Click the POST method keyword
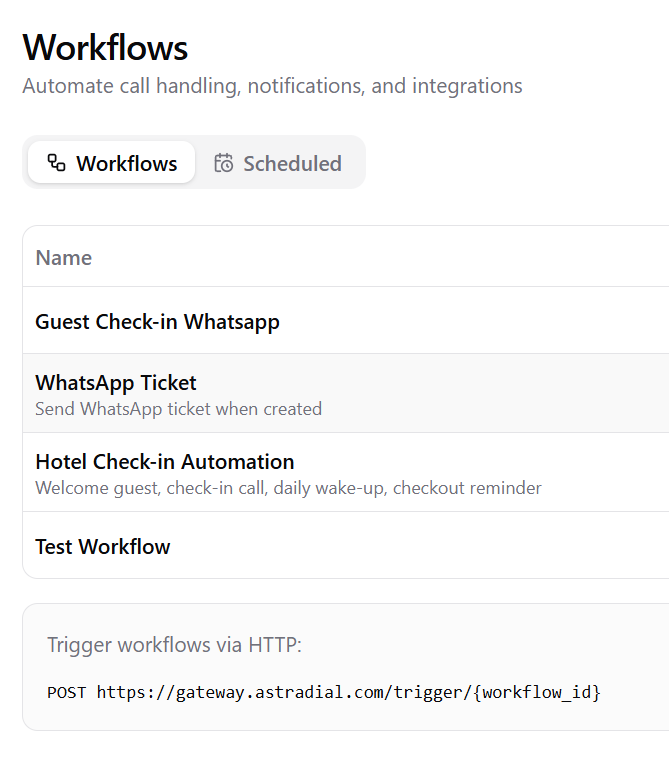This screenshot has width=669, height=773. tap(67, 692)
